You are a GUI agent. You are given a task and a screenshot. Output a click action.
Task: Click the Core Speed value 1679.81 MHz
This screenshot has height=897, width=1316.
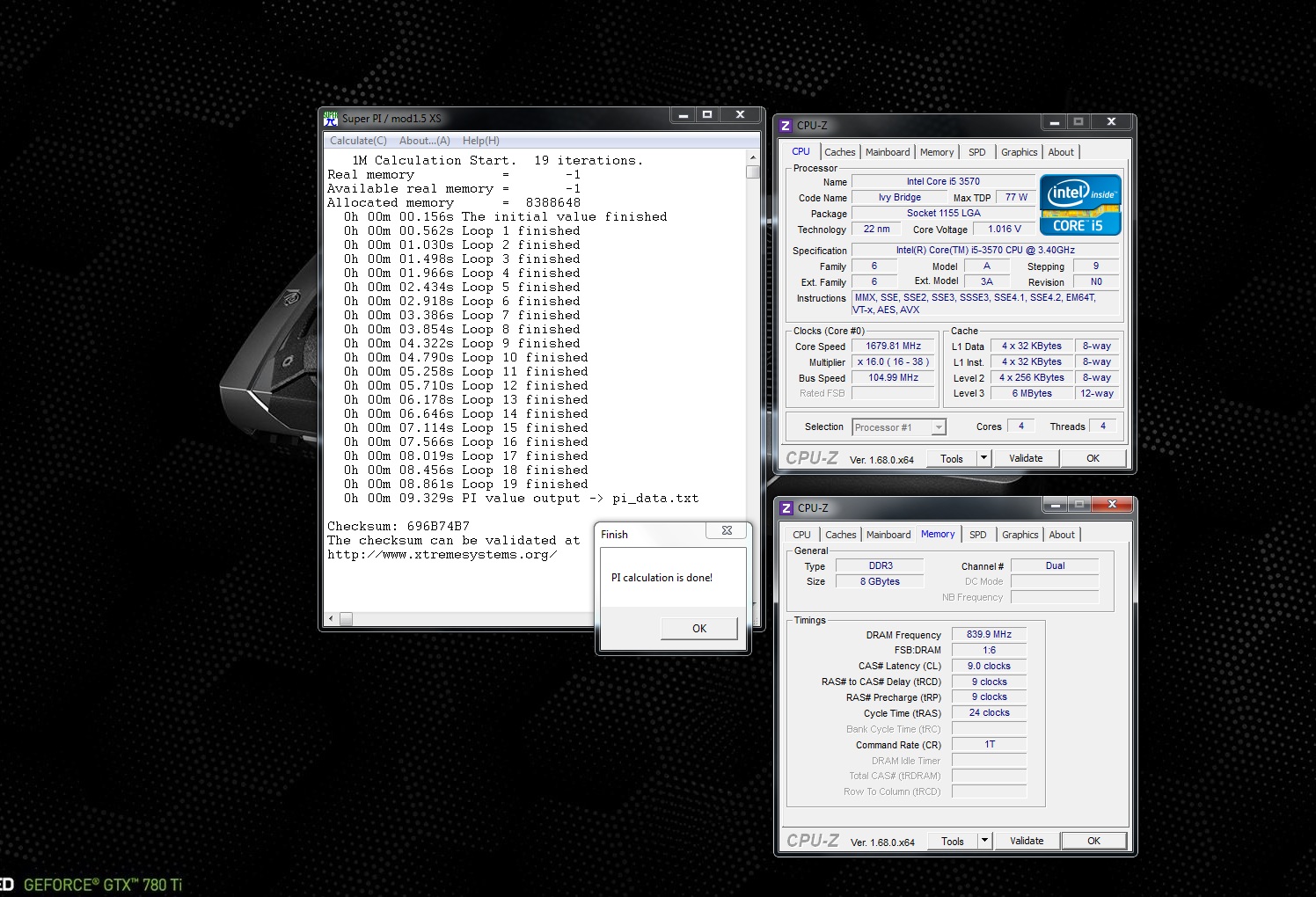click(893, 346)
